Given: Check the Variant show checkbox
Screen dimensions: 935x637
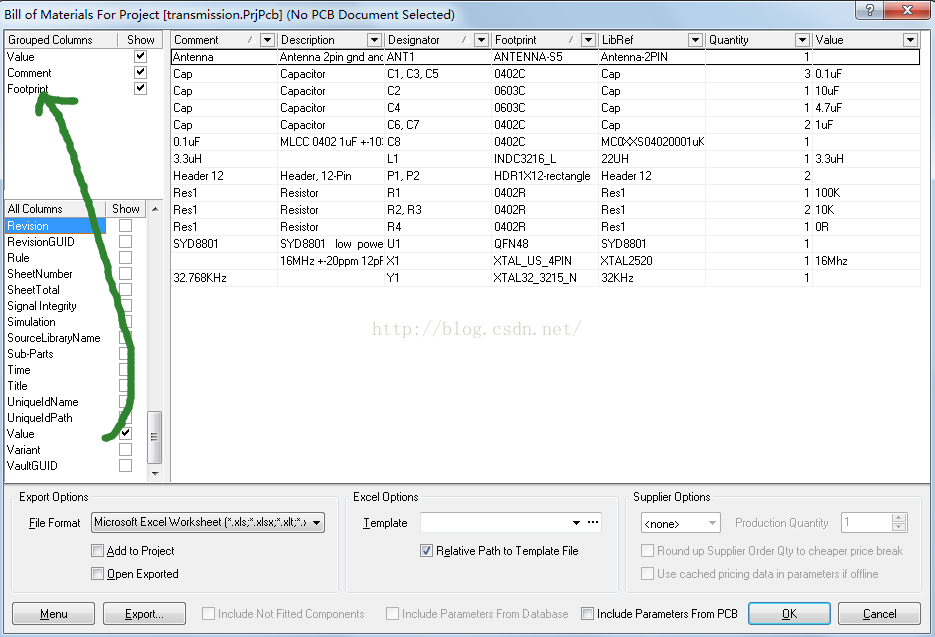Looking at the screenshot, I should [125, 450].
